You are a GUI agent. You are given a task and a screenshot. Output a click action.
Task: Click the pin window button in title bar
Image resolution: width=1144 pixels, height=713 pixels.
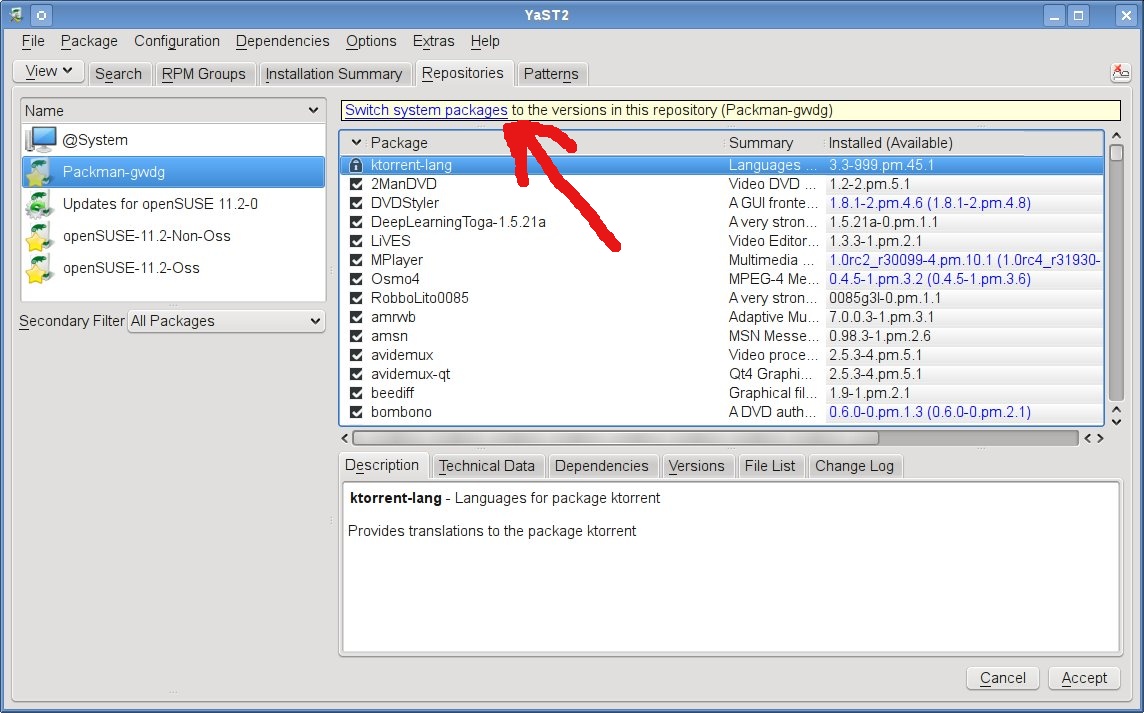click(42, 15)
